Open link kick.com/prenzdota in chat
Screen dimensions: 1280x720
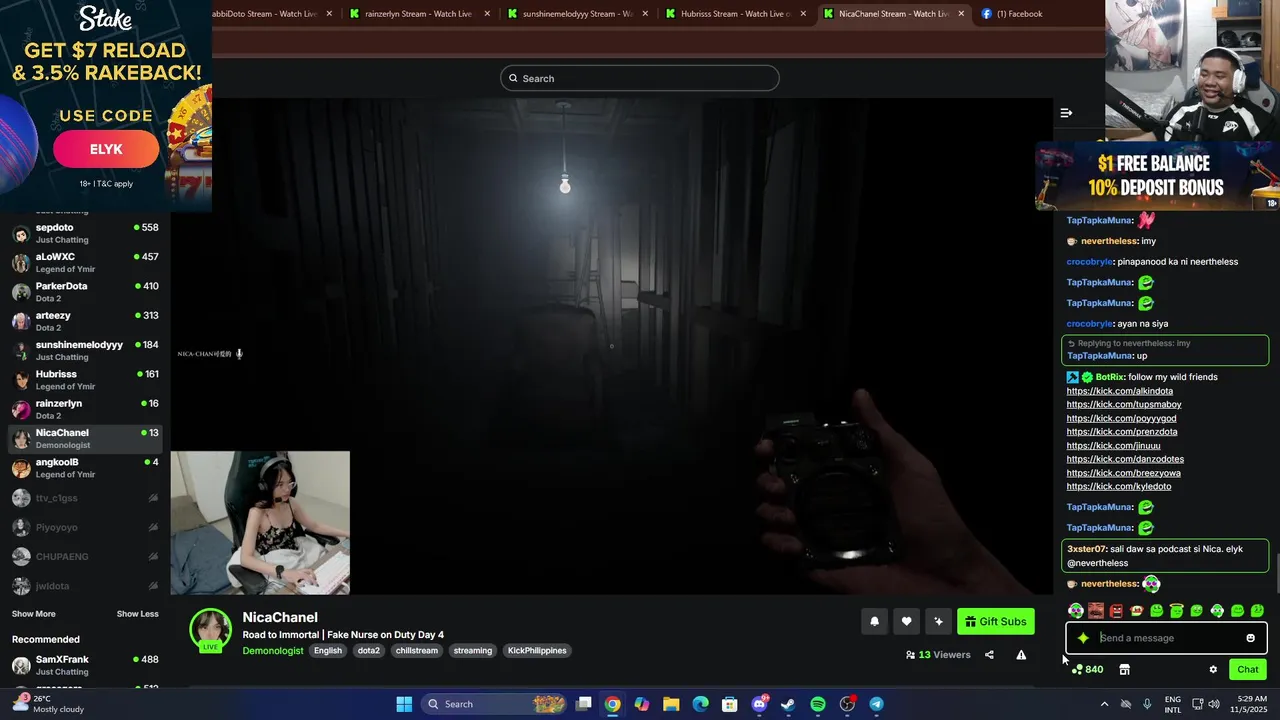pyautogui.click(x=1122, y=432)
